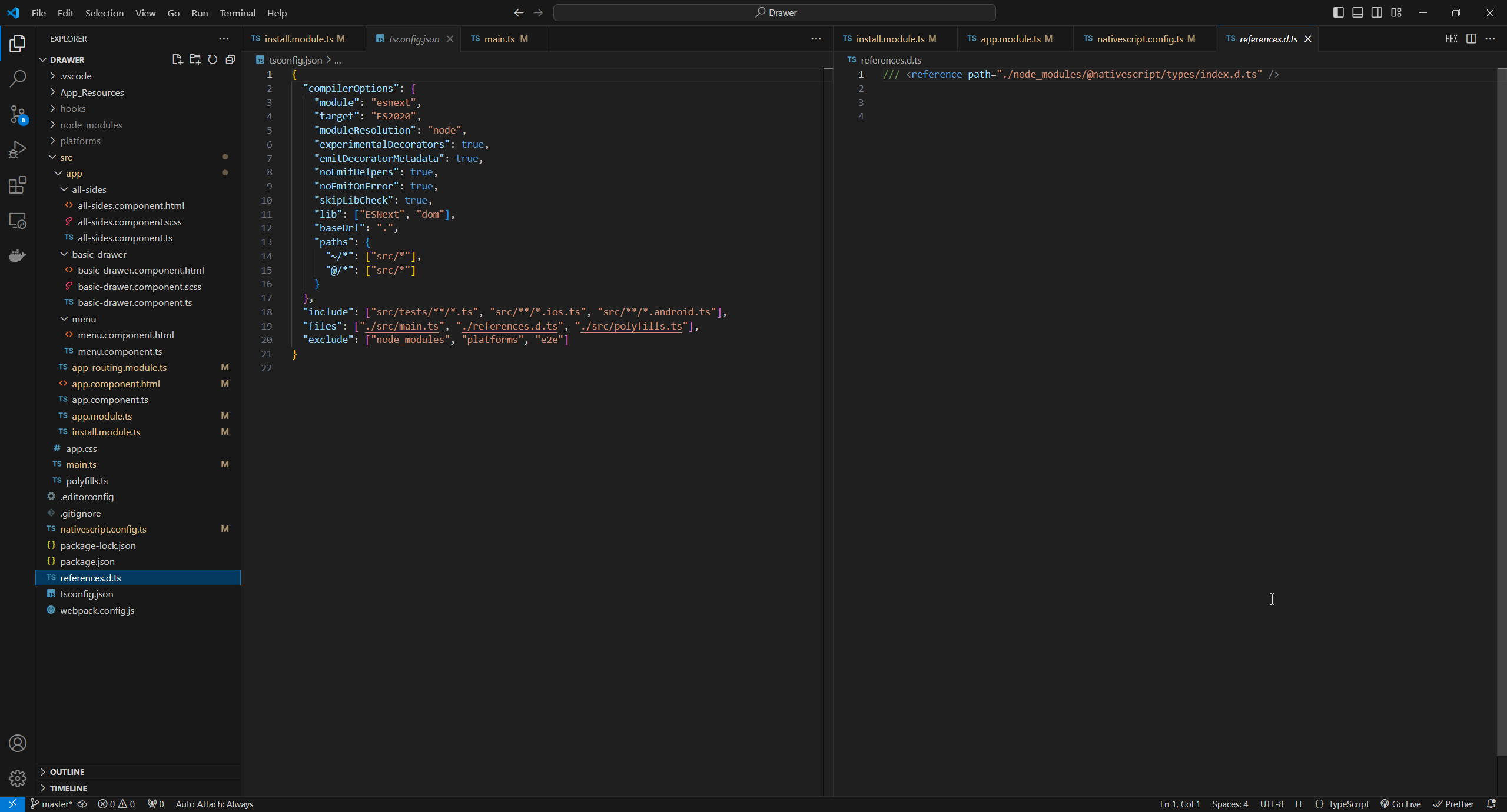Open the Search view in activity bar

point(18,78)
